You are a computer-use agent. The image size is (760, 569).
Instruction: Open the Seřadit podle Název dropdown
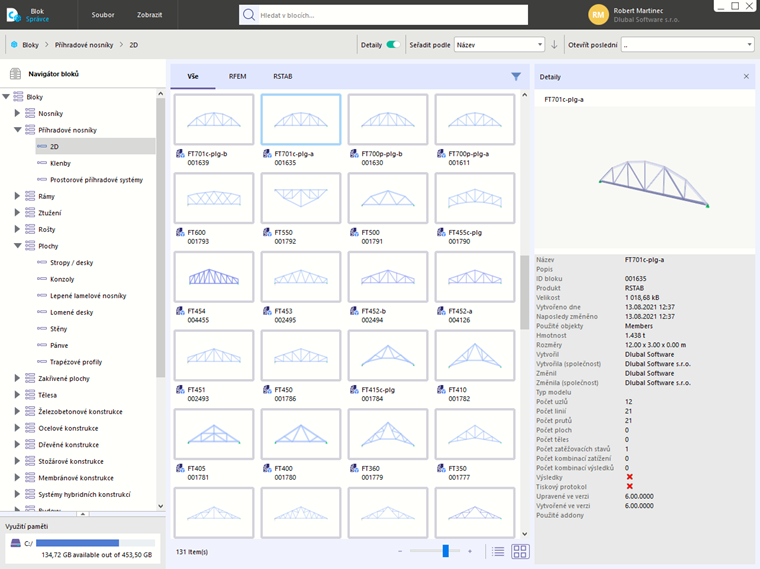tap(499, 45)
